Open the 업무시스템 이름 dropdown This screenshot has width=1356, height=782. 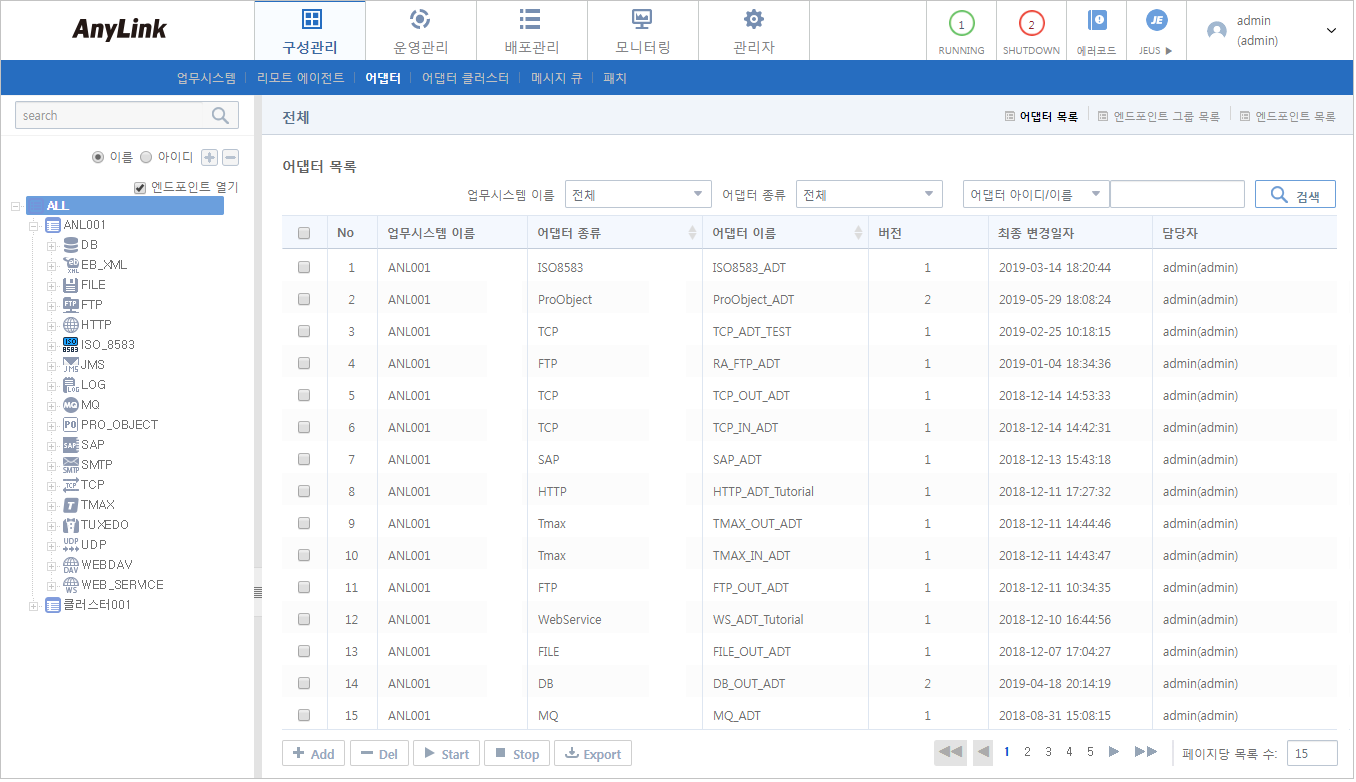click(637, 195)
